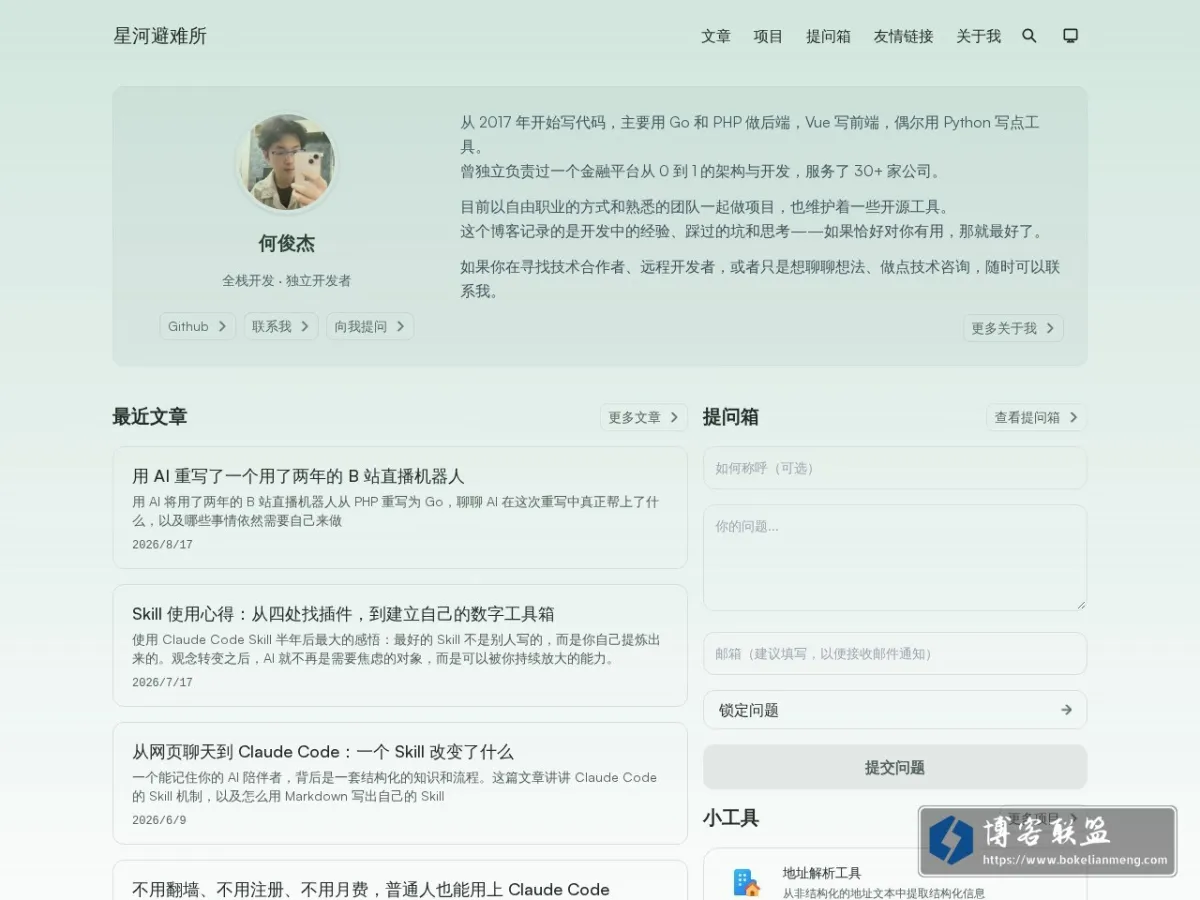Focus the 邮箱 email field
Image resolution: width=1200 pixels, height=900 pixels.
(895, 653)
